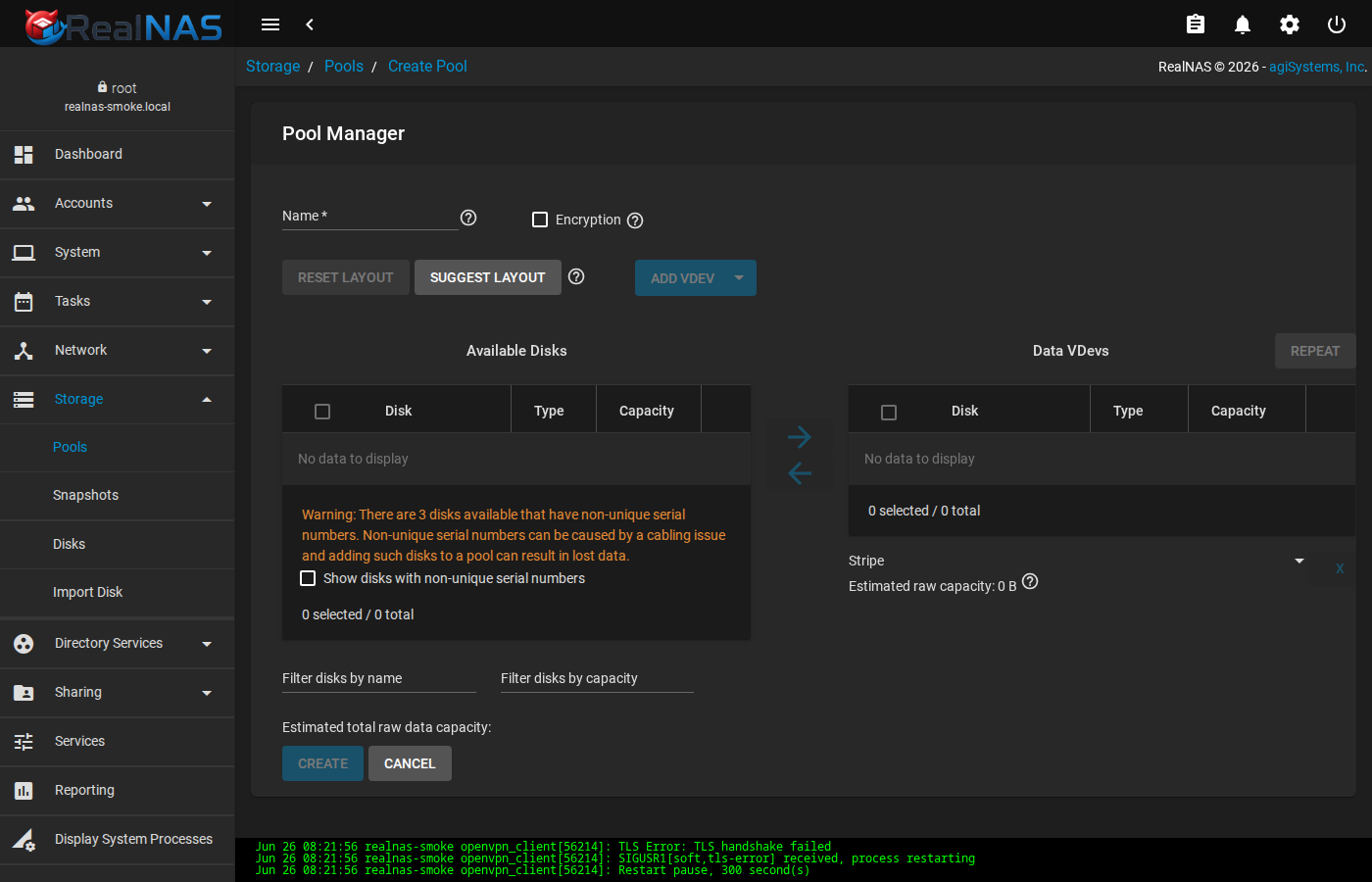This screenshot has width=1372, height=882.
Task: Select all in Available Disks header checkbox
Action: (x=322, y=412)
